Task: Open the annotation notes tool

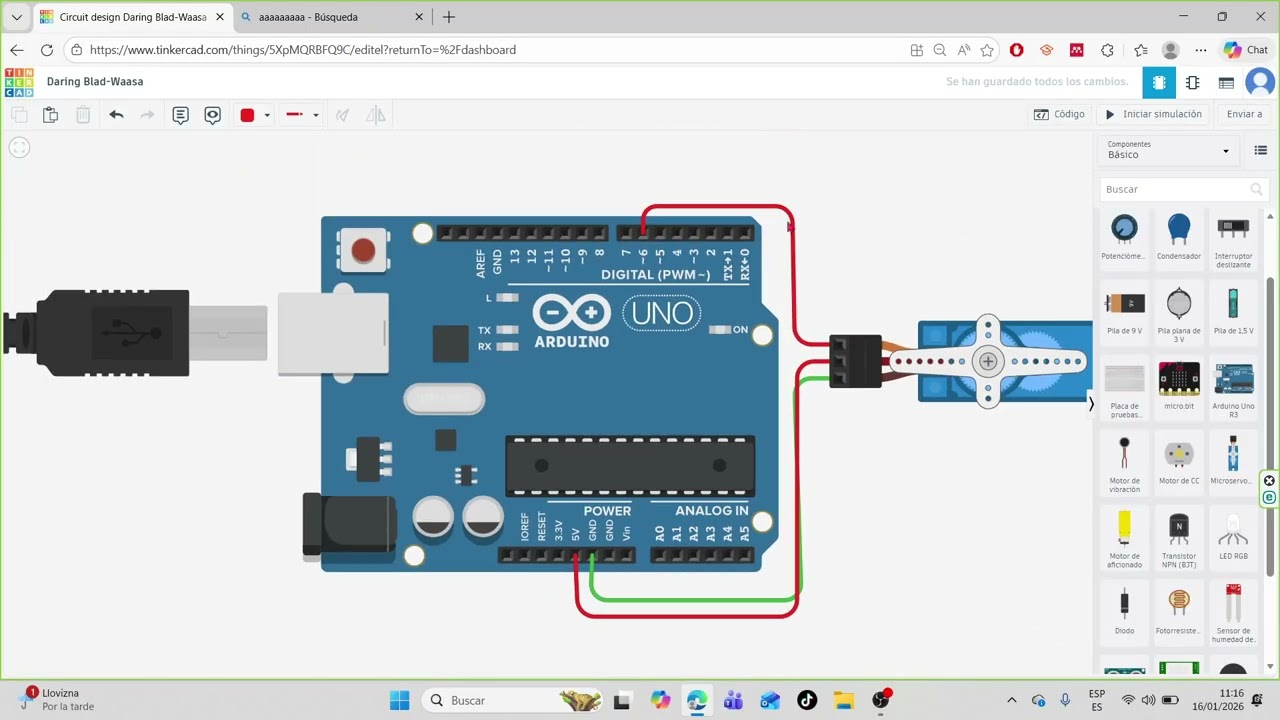Action: point(180,115)
